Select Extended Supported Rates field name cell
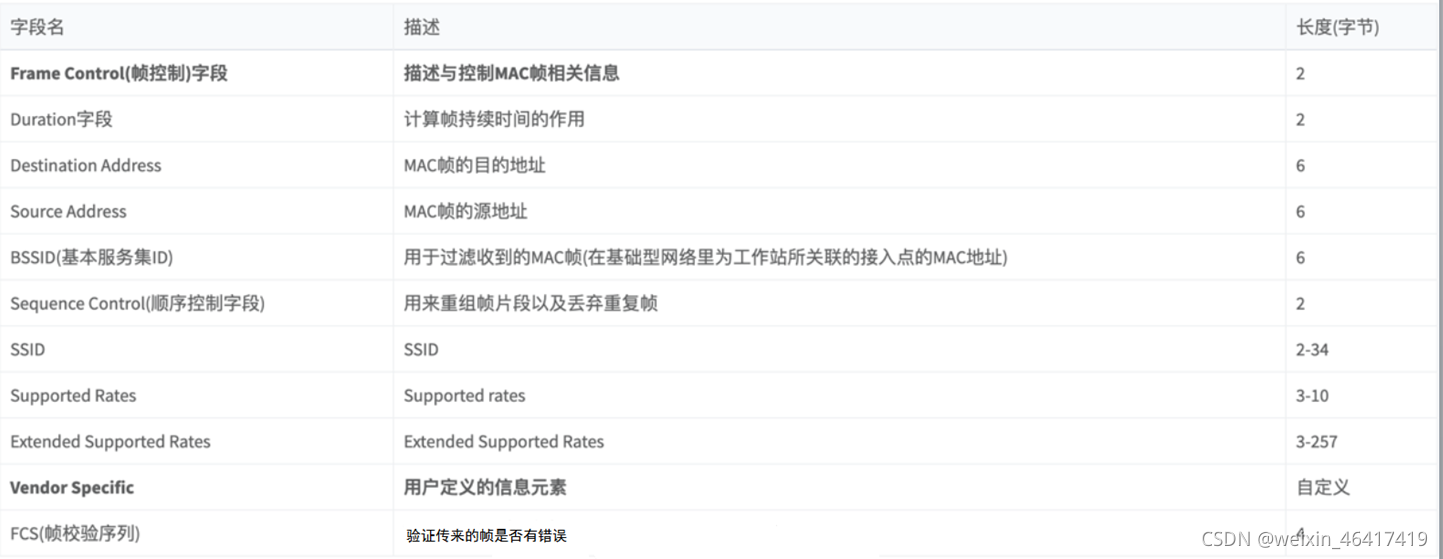Viewport: 1443px width, 559px height. tap(111, 441)
